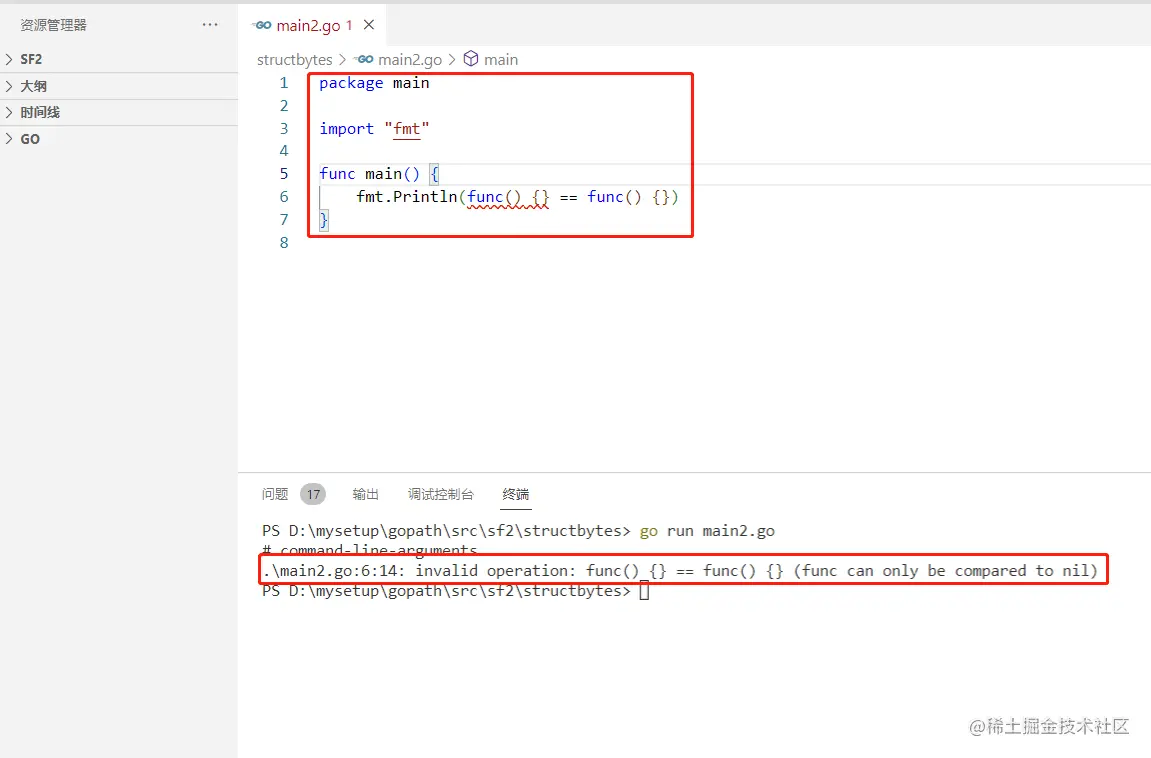The image size is (1151, 758).
Task: Select the main2.go editor tab
Action: (312, 25)
